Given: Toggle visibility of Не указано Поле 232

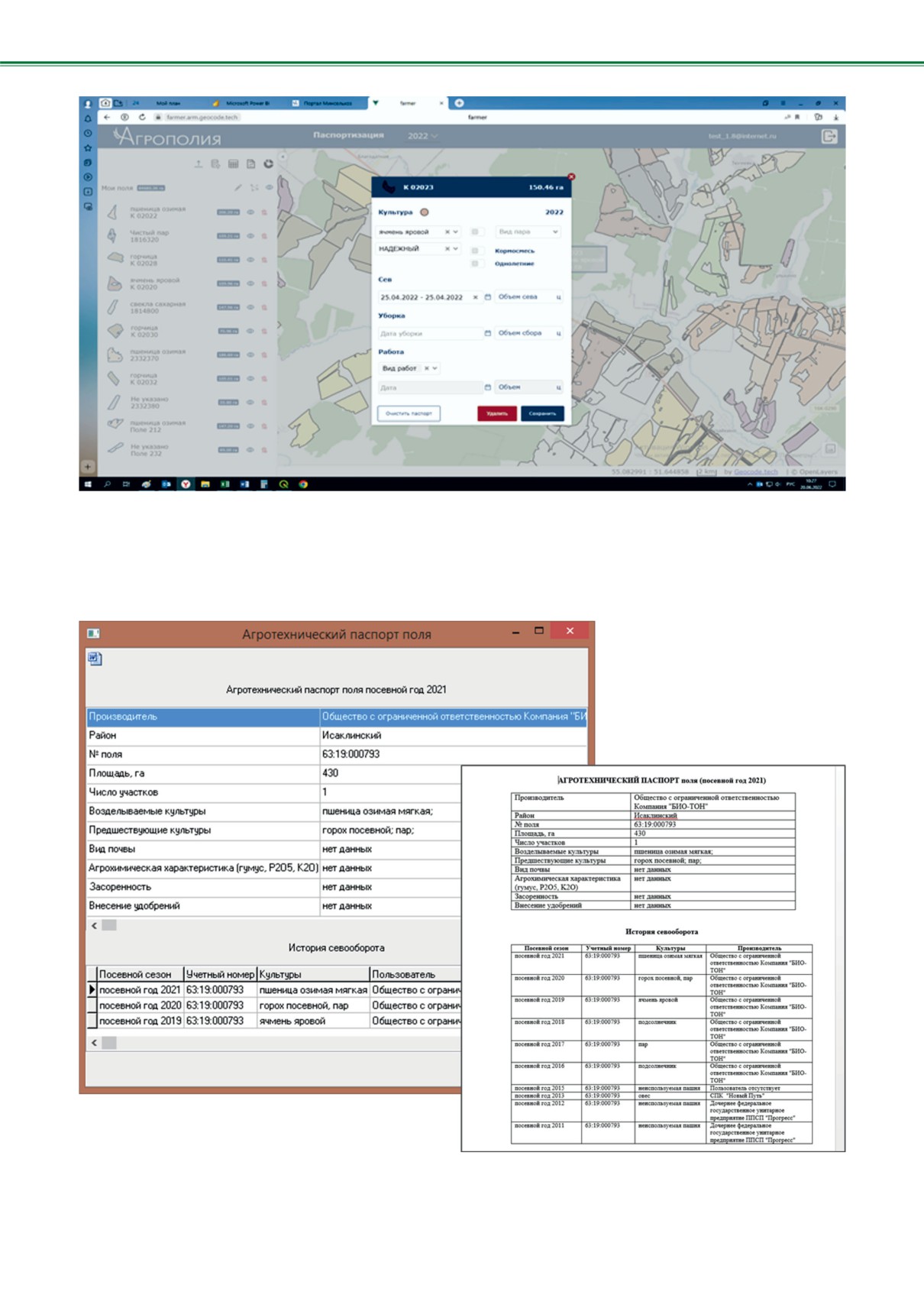Looking at the screenshot, I should [x=250, y=450].
